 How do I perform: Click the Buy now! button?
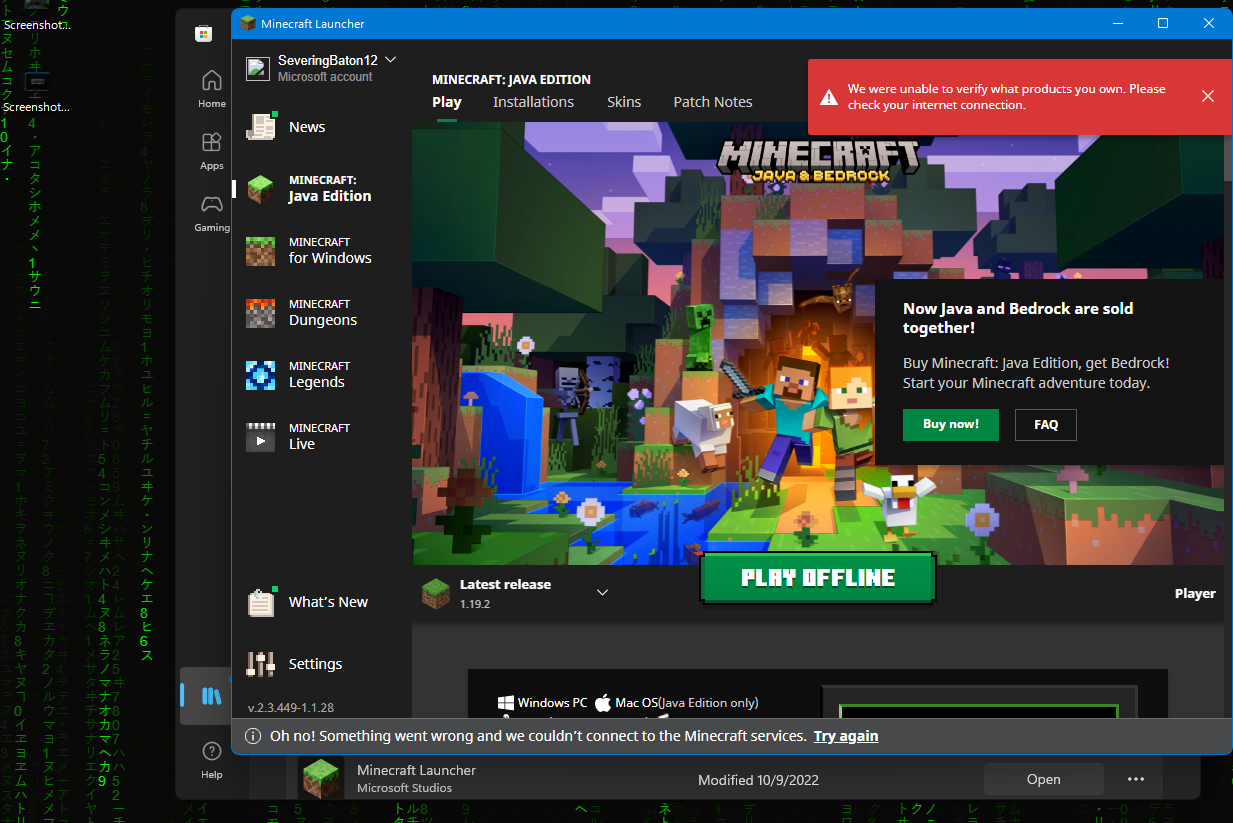click(x=950, y=424)
